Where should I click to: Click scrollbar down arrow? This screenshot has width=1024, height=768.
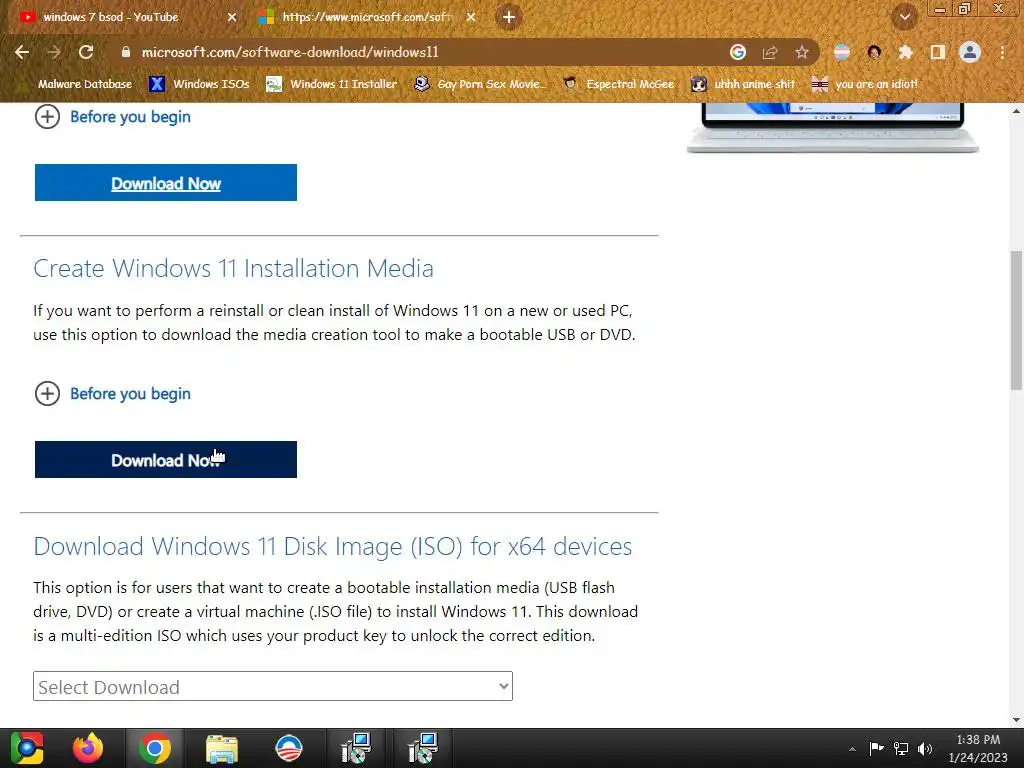click(1016, 720)
